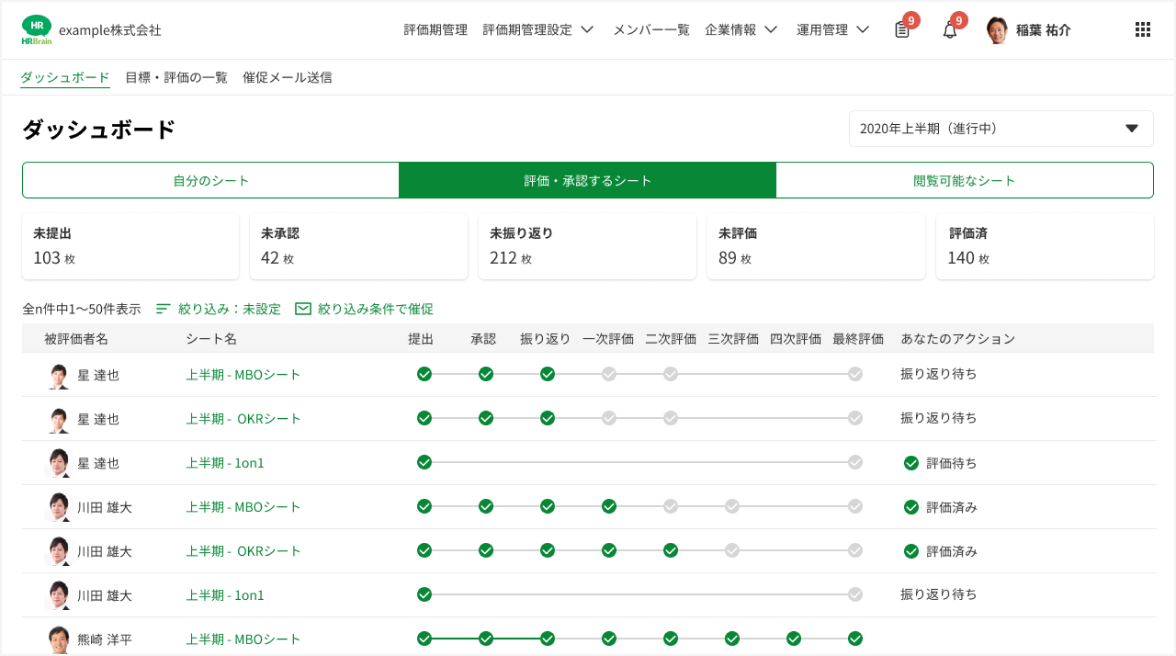Switch to the 目標・評価の一覧 sub-tab

[x=176, y=77]
